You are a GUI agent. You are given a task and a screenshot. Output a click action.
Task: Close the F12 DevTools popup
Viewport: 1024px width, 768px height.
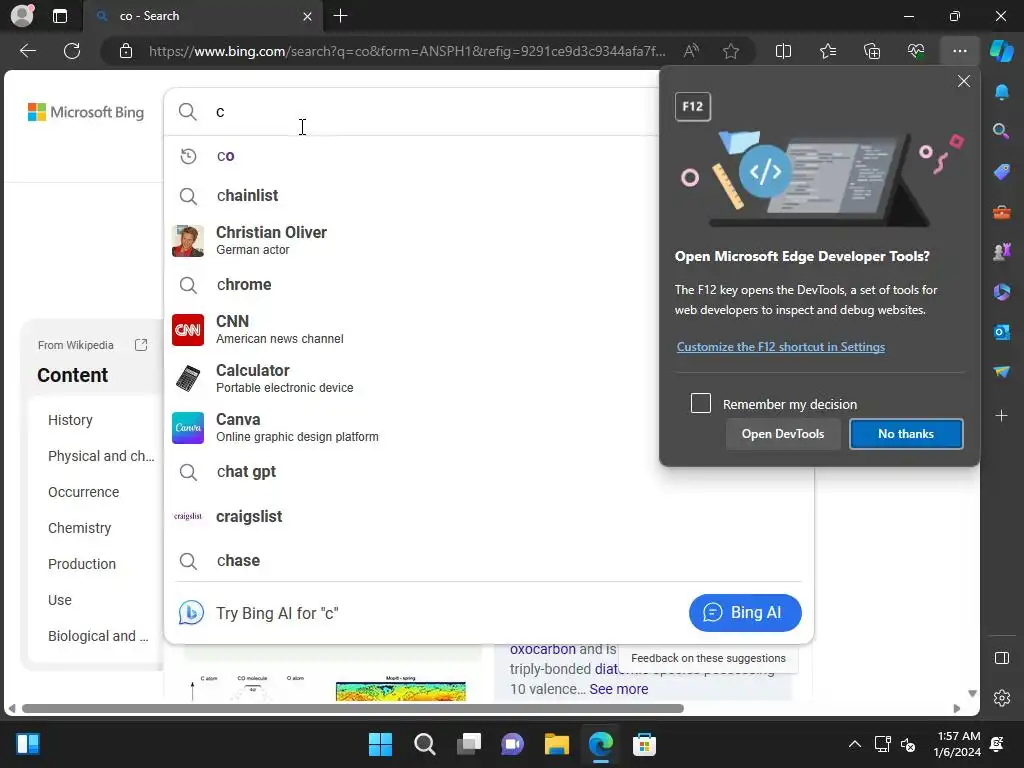tap(963, 81)
